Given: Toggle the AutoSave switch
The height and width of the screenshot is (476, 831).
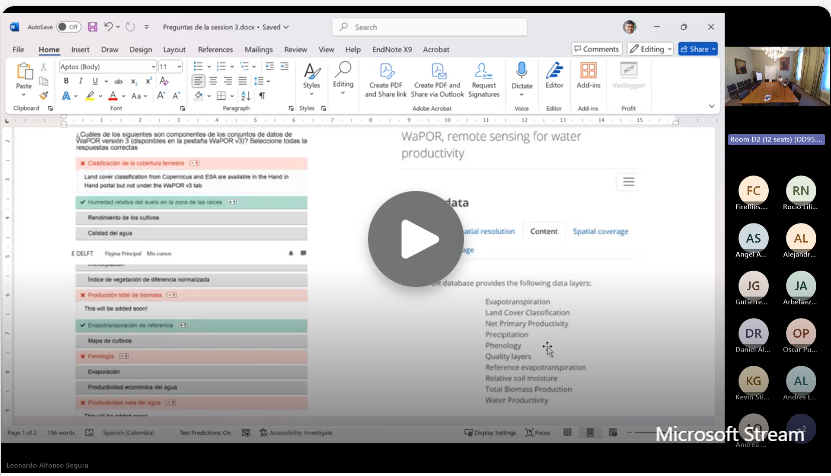Looking at the screenshot, I should tap(68, 27).
